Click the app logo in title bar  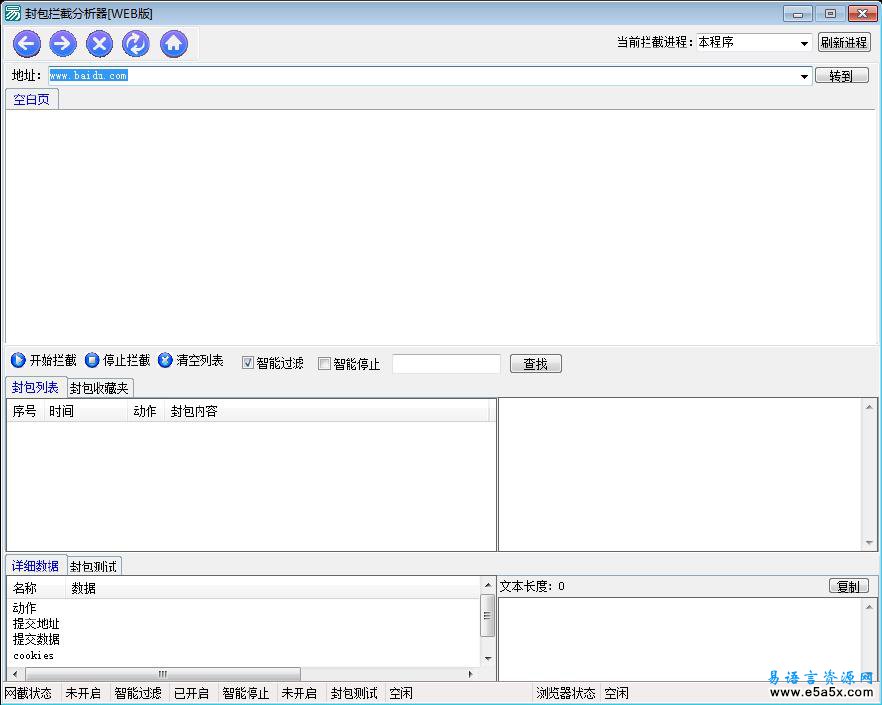coord(12,14)
